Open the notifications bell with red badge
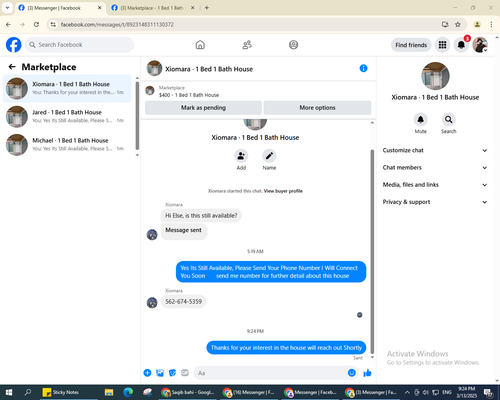 click(461, 45)
